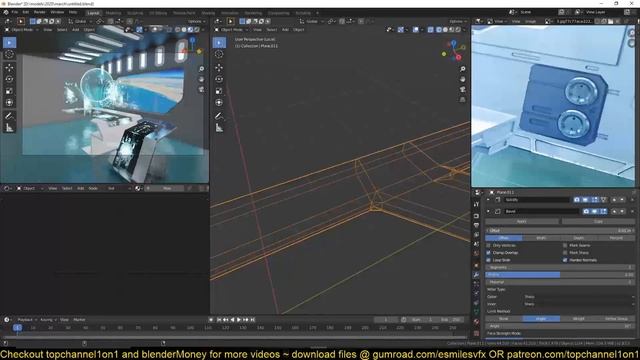
Task: Click the Segments value field
Action: [x=560, y=267]
